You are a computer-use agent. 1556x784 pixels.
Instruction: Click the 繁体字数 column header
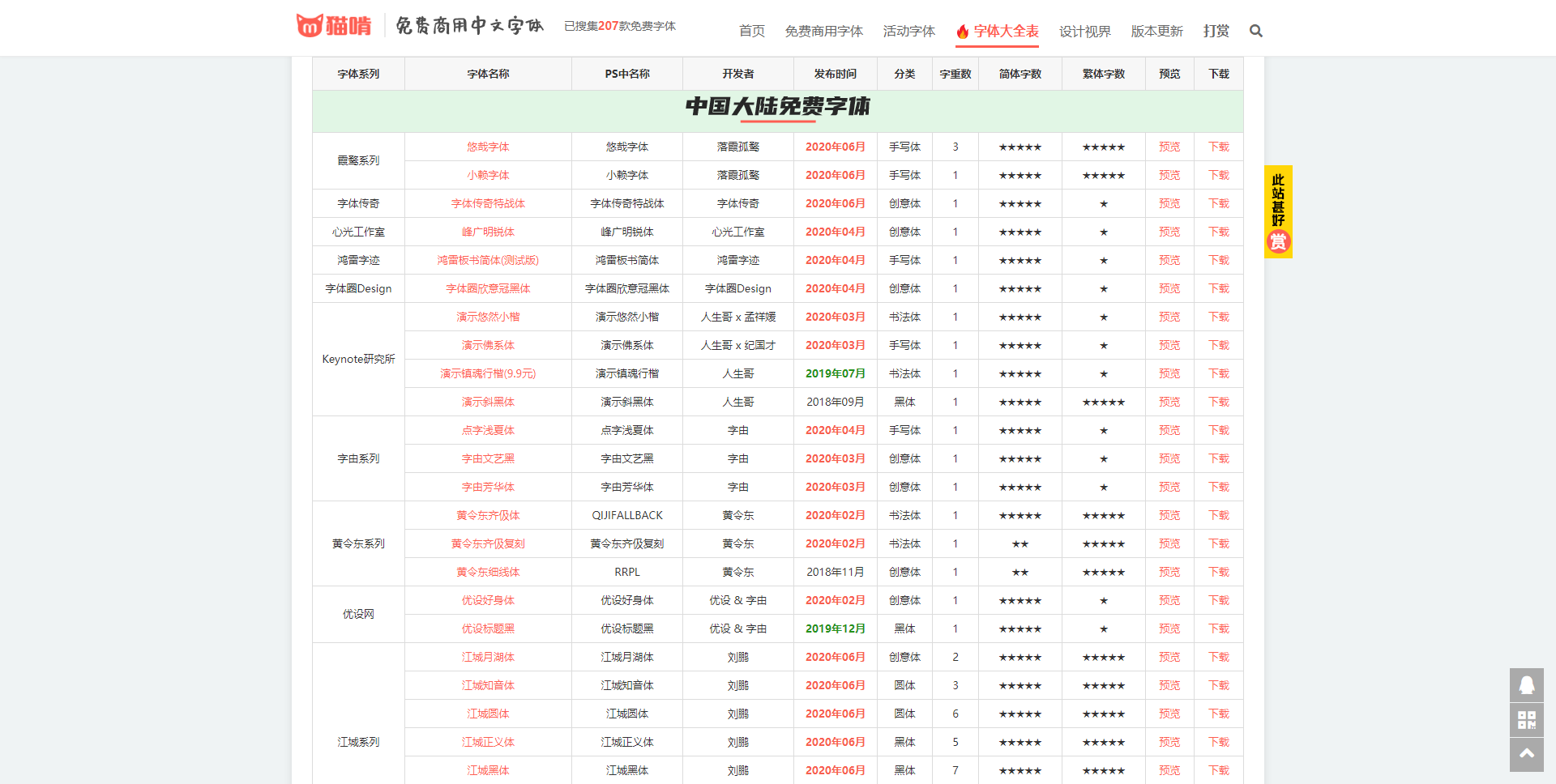point(1104,74)
